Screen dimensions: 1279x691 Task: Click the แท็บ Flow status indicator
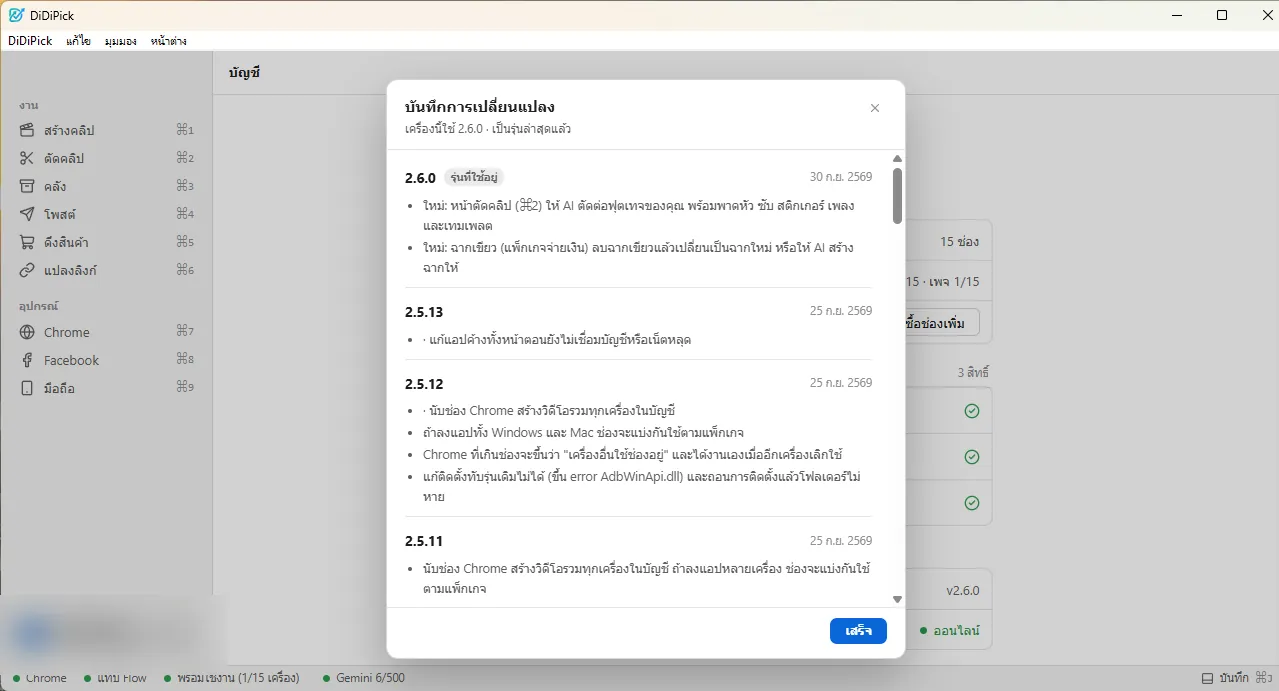point(115,678)
